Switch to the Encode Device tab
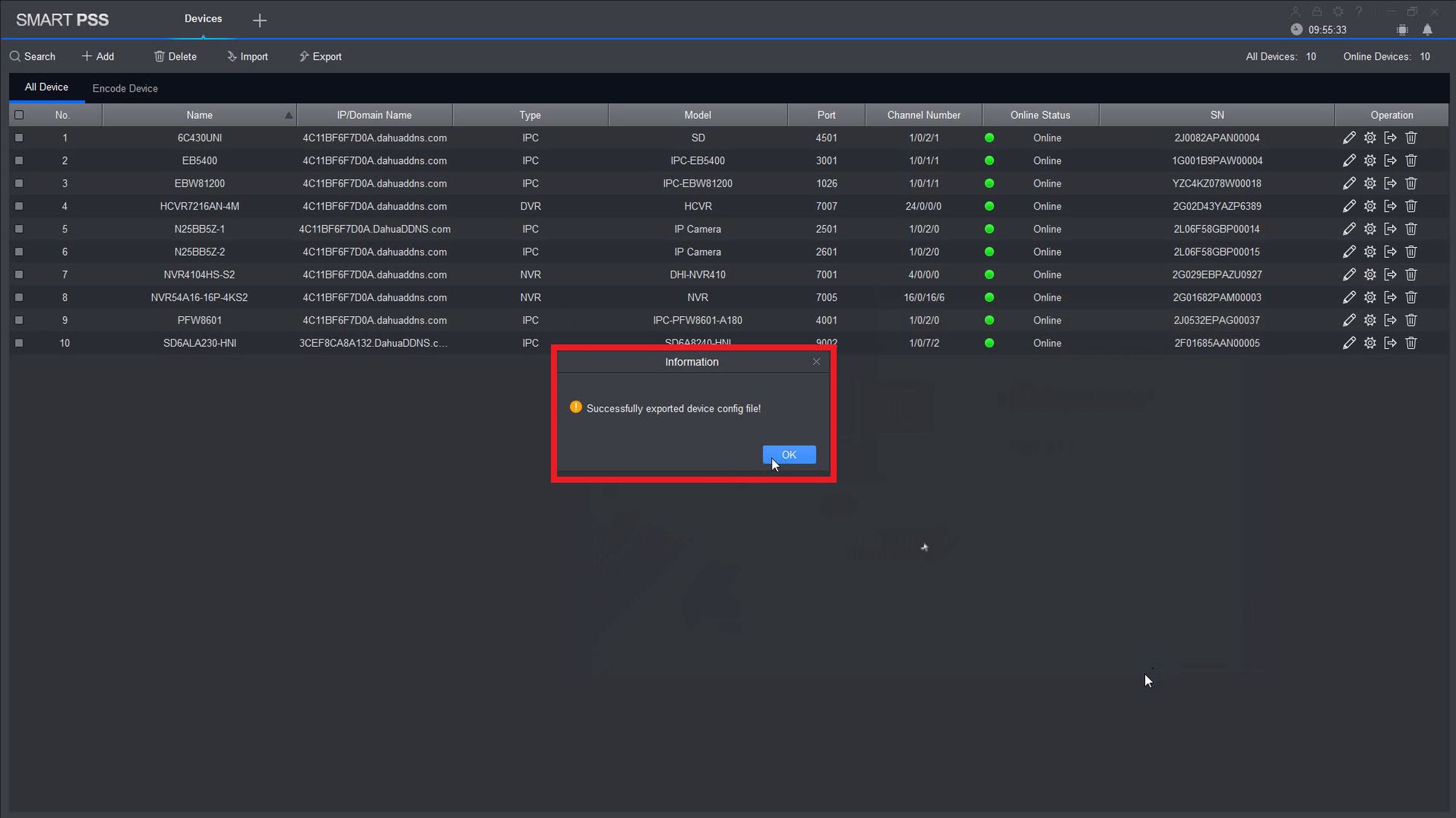Screen dimensions: 1456x818 click(124, 88)
